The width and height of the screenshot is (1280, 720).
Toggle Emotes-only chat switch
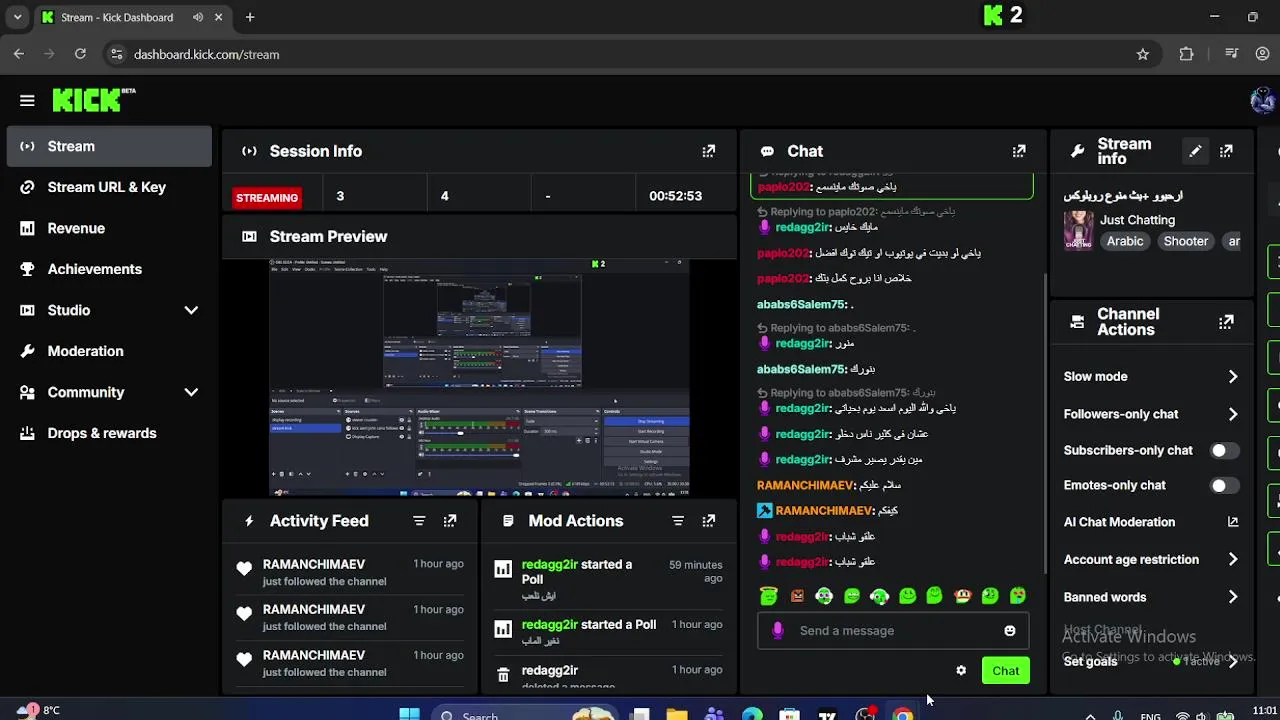[x=1224, y=486]
